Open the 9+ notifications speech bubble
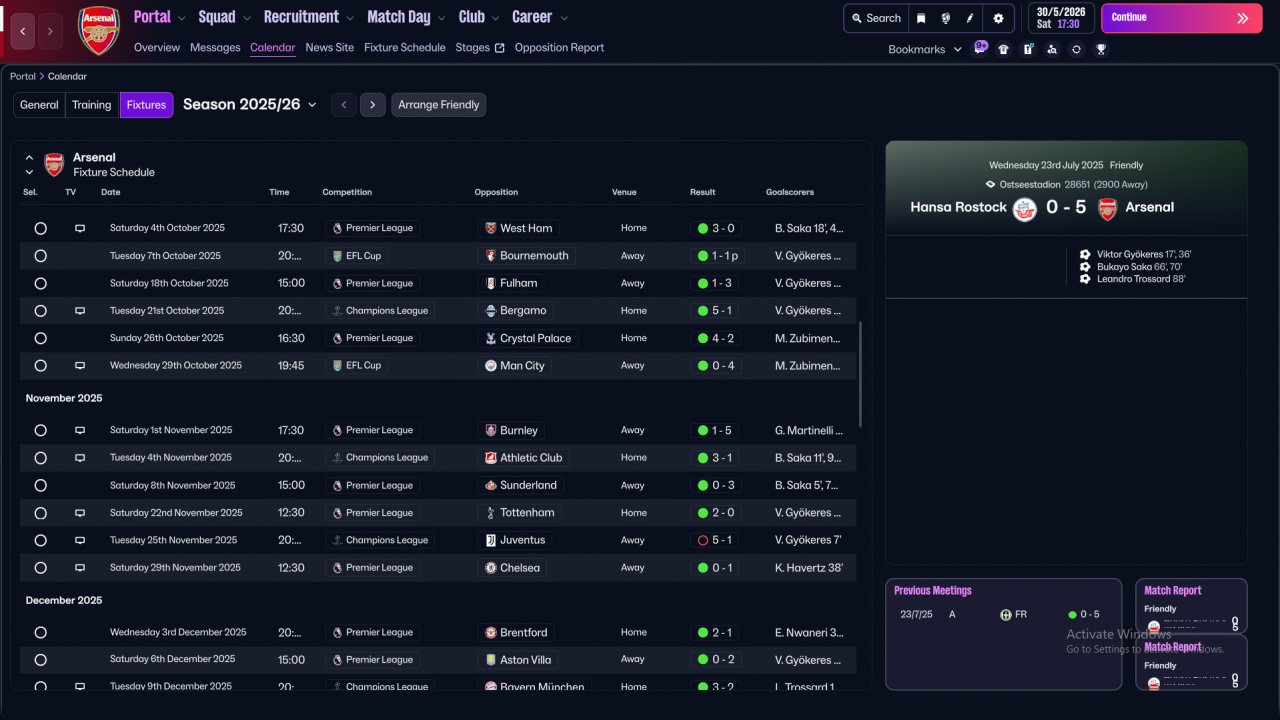 pos(980,47)
